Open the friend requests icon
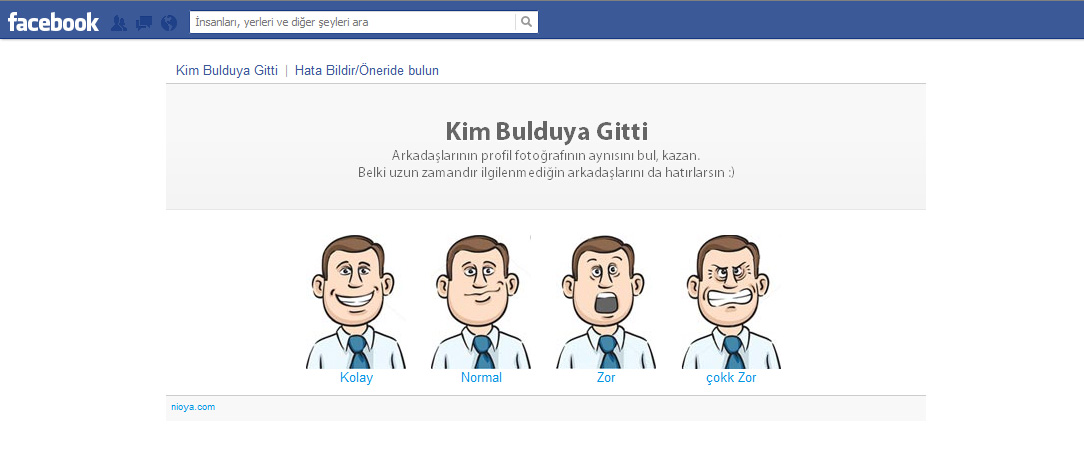This screenshot has width=1084, height=475. (x=119, y=22)
